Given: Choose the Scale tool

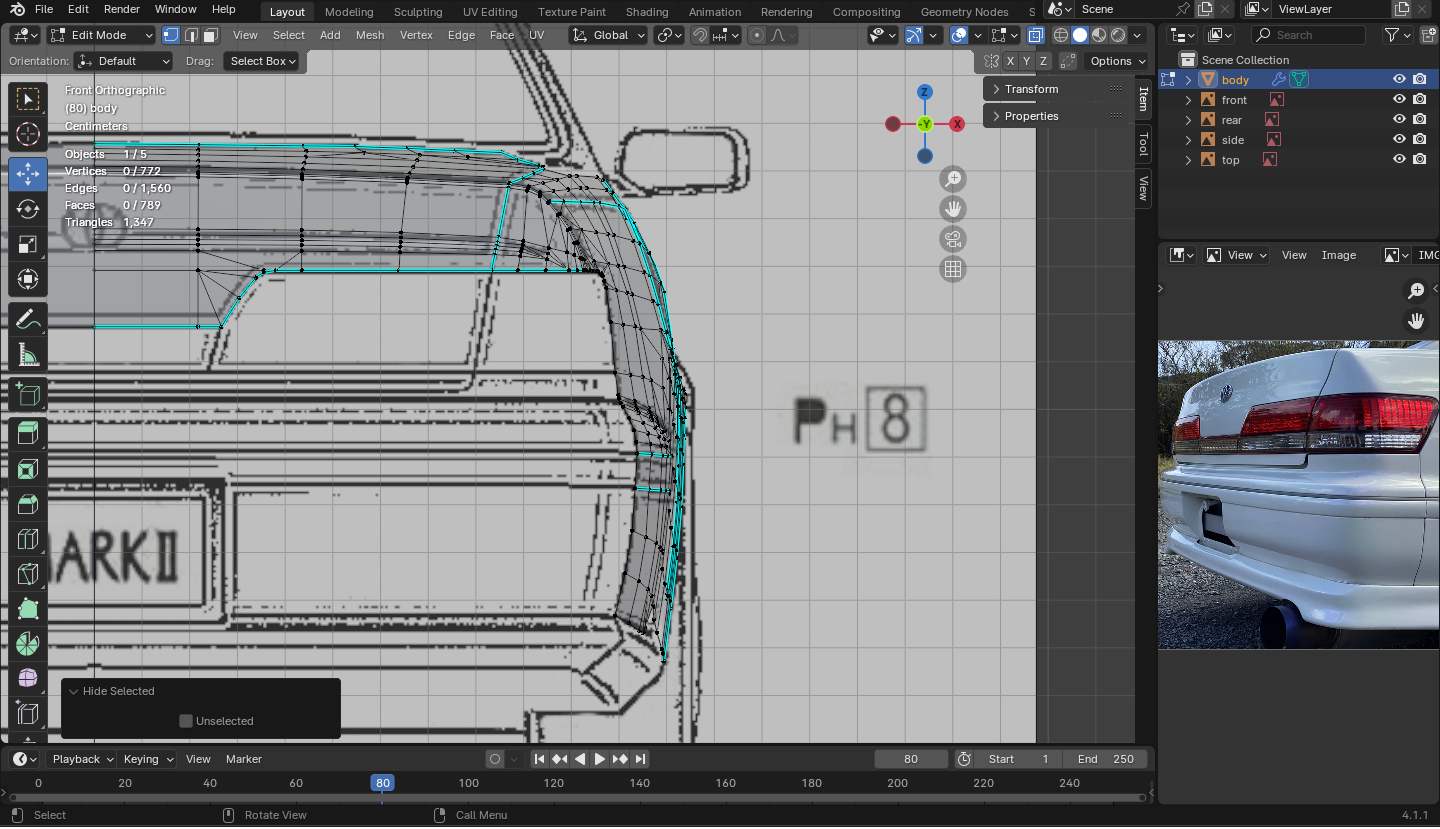Looking at the screenshot, I should tap(28, 245).
